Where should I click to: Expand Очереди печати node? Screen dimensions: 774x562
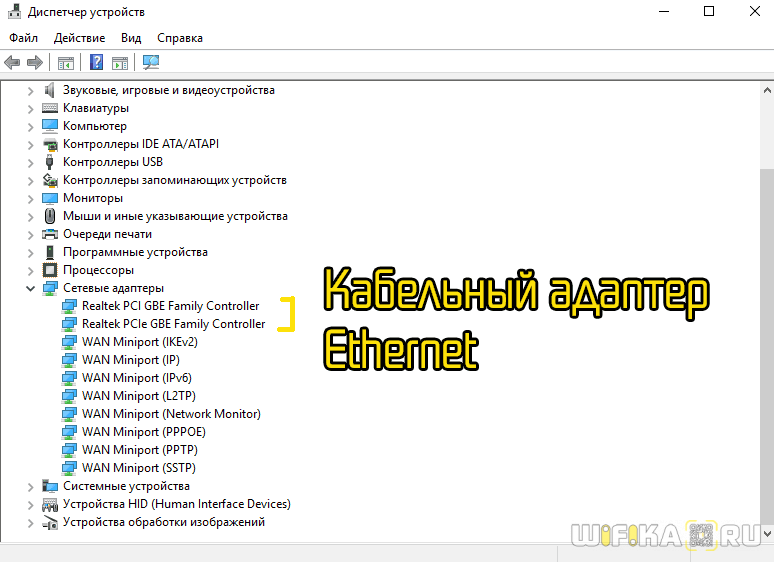click(x=31, y=235)
